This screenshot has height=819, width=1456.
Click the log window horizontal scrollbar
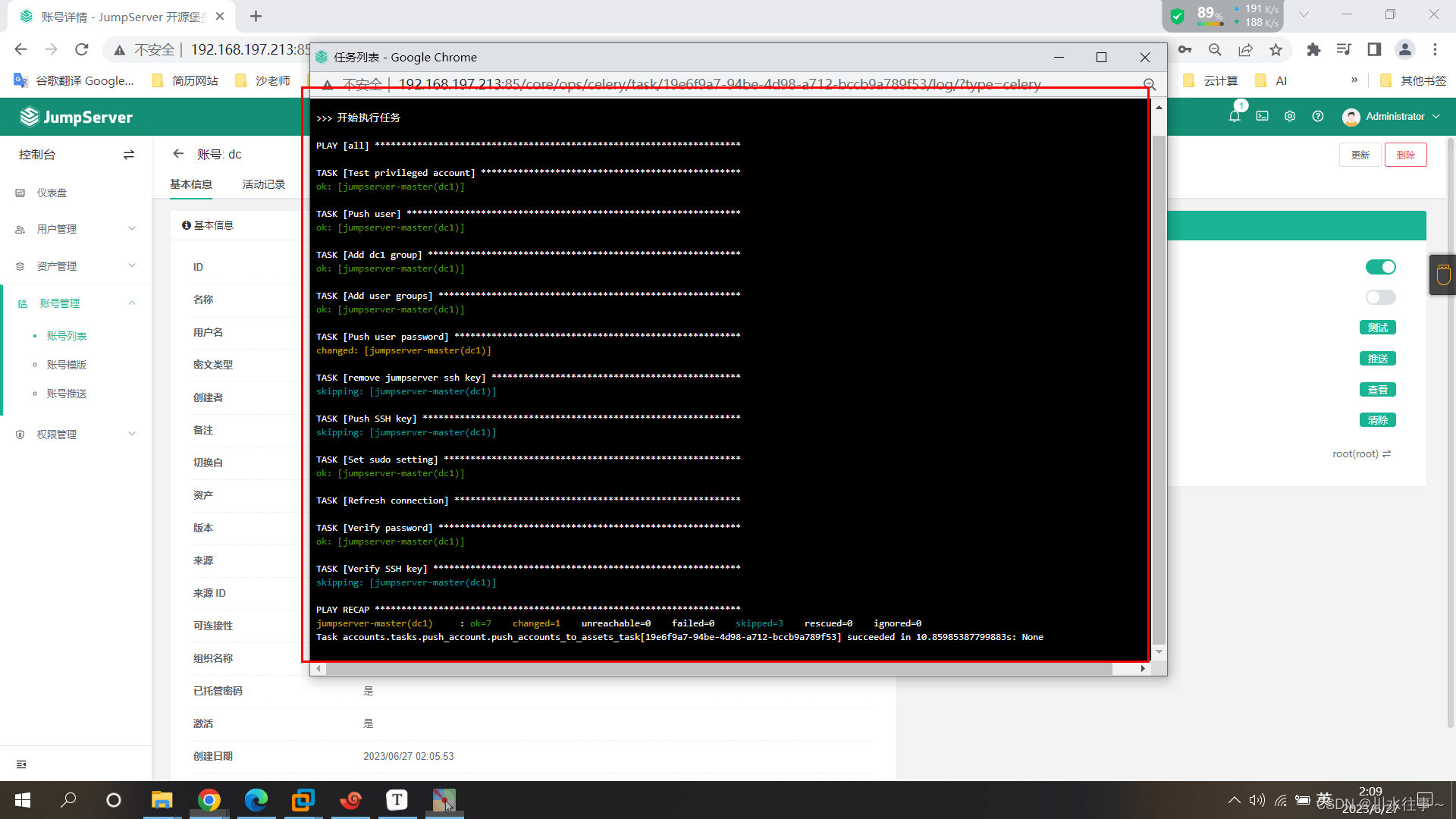tap(718, 669)
